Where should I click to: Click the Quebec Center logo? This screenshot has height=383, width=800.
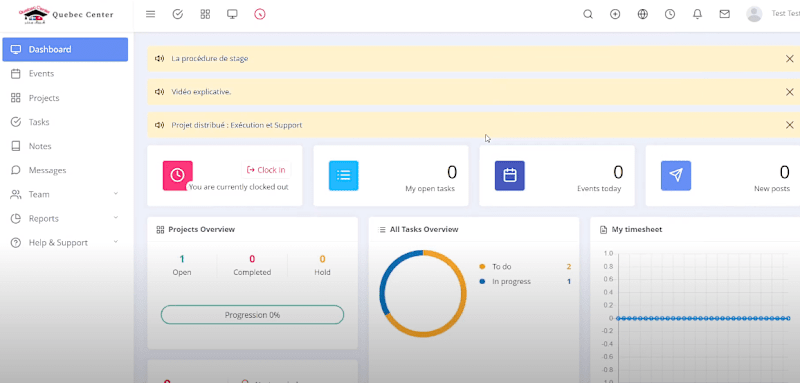pyautogui.click(x=66, y=15)
